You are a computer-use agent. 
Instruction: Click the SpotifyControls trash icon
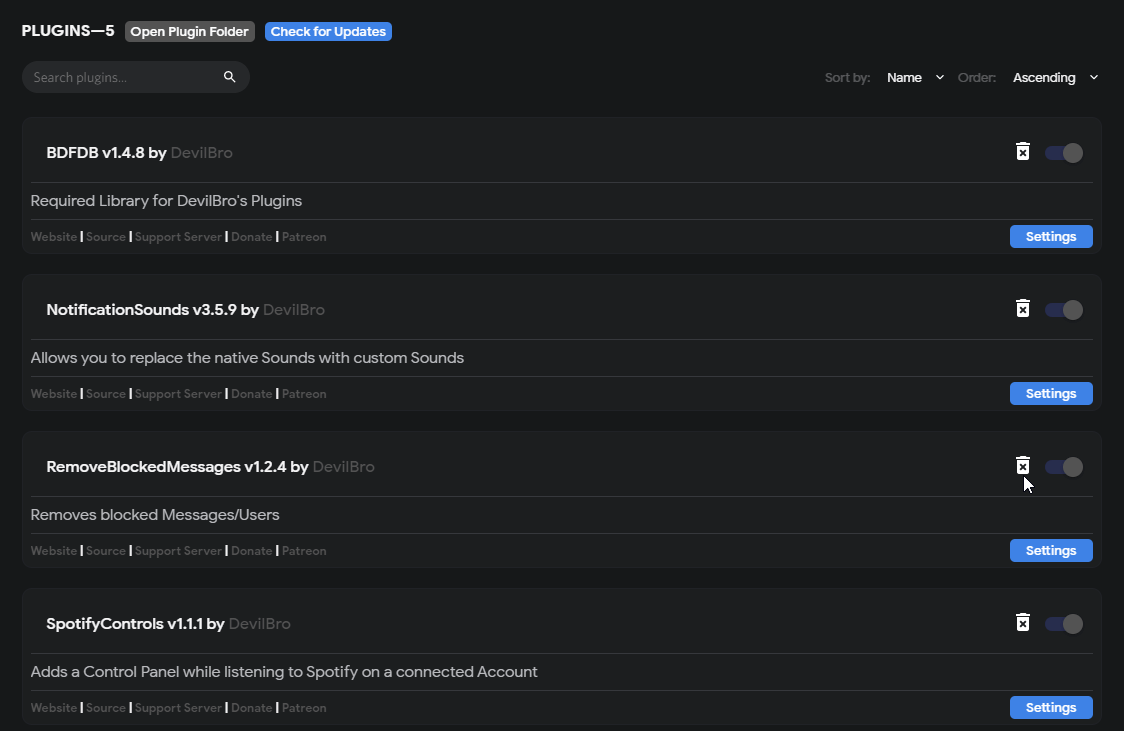coord(1022,621)
